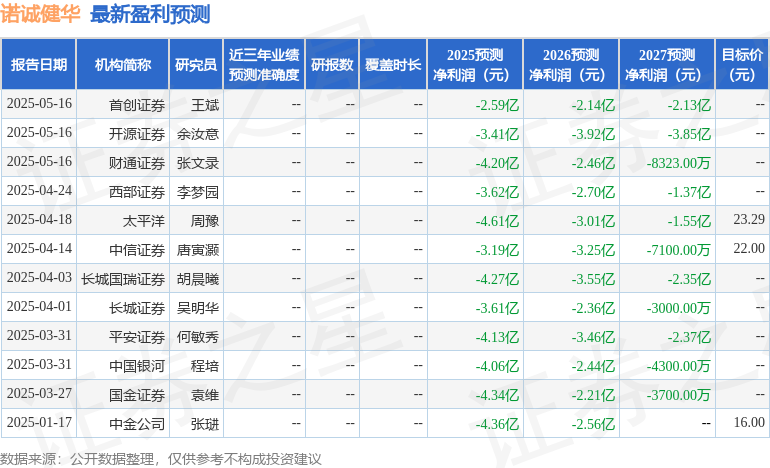Click institution name 西部证券

137,192
